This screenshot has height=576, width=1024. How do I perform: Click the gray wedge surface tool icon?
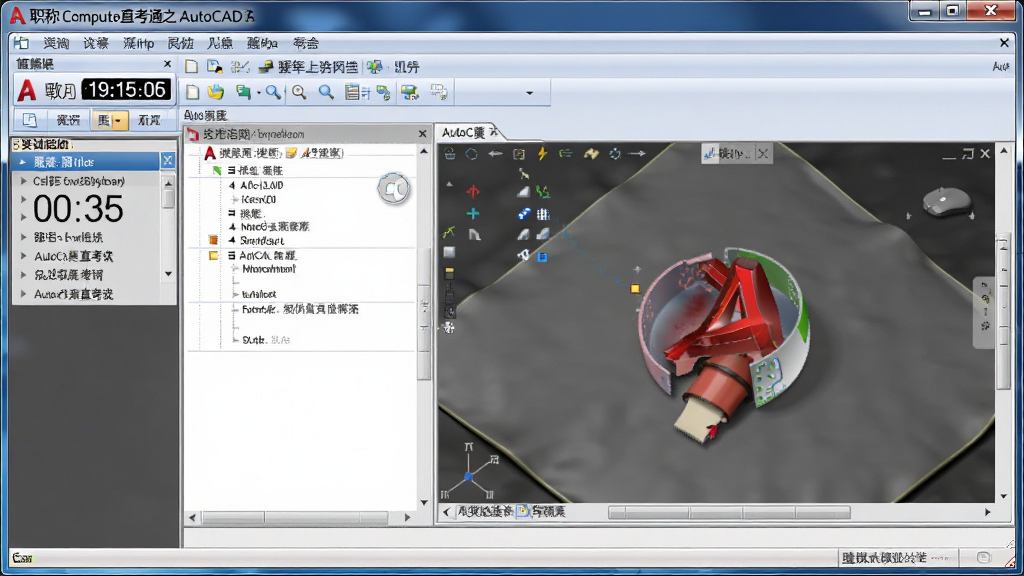[523, 192]
